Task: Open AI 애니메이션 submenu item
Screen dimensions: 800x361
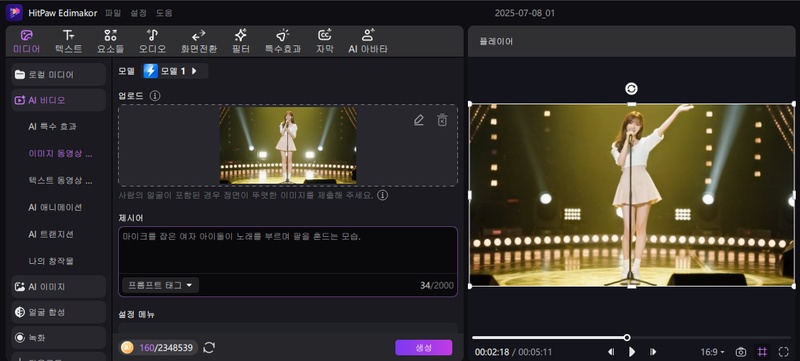Action: pyautogui.click(x=55, y=207)
